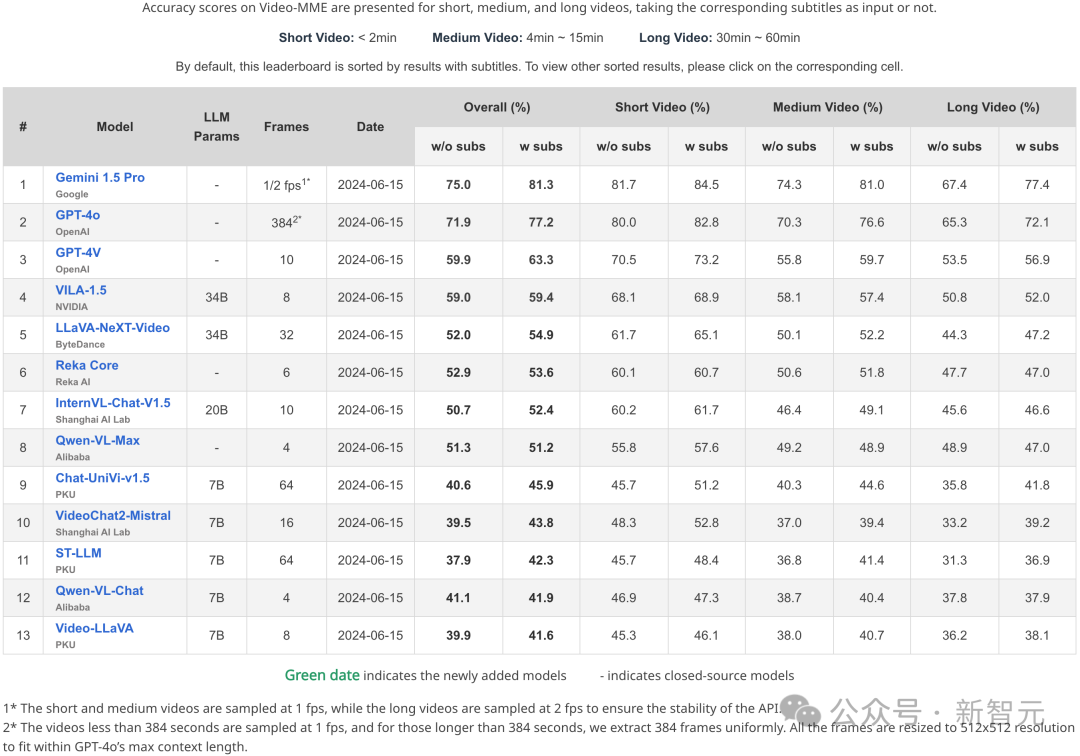Select GPT-4o frames value 384
Viewport: 1080px width, 756px height.
tap(286, 222)
